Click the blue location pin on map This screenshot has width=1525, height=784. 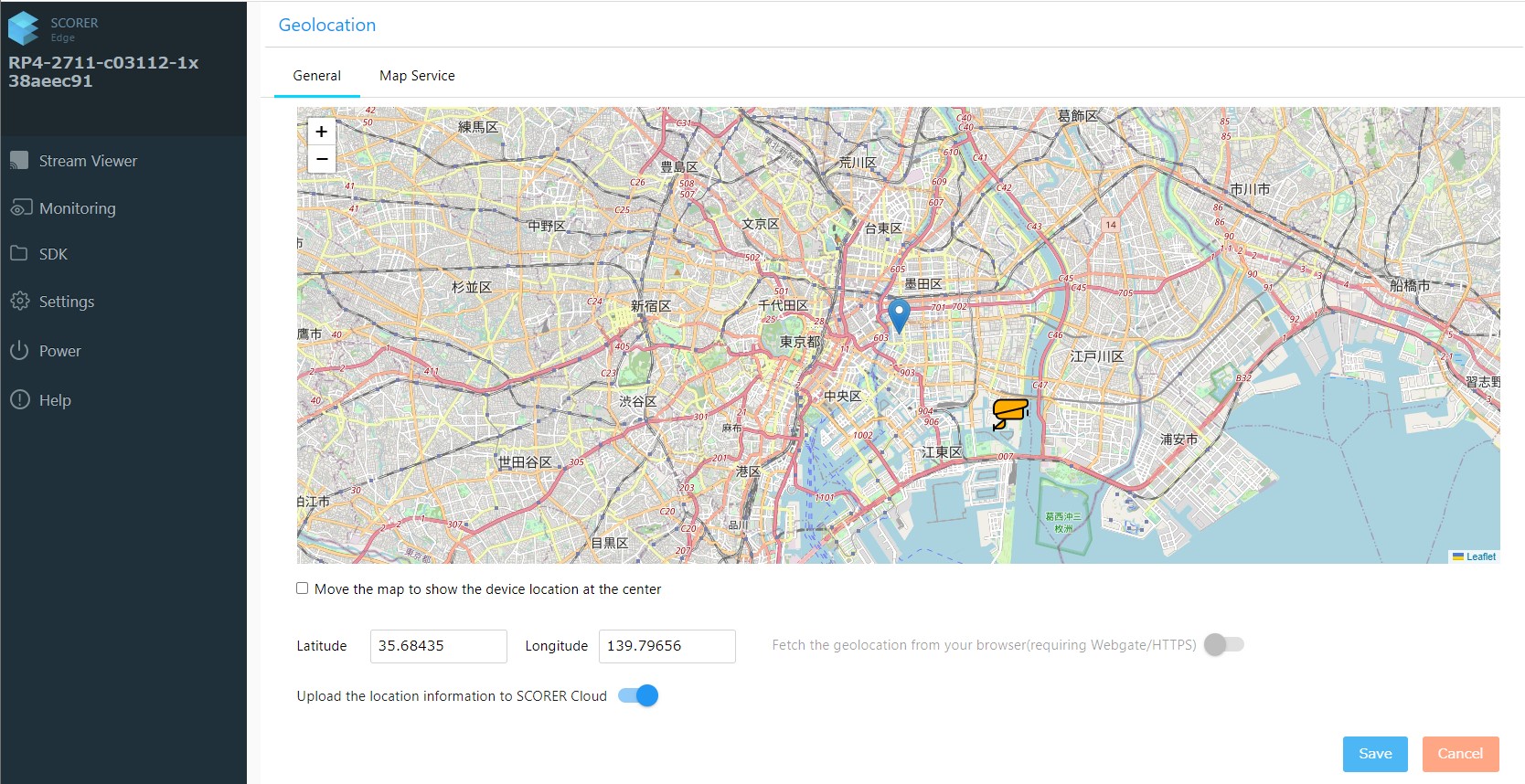click(899, 314)
